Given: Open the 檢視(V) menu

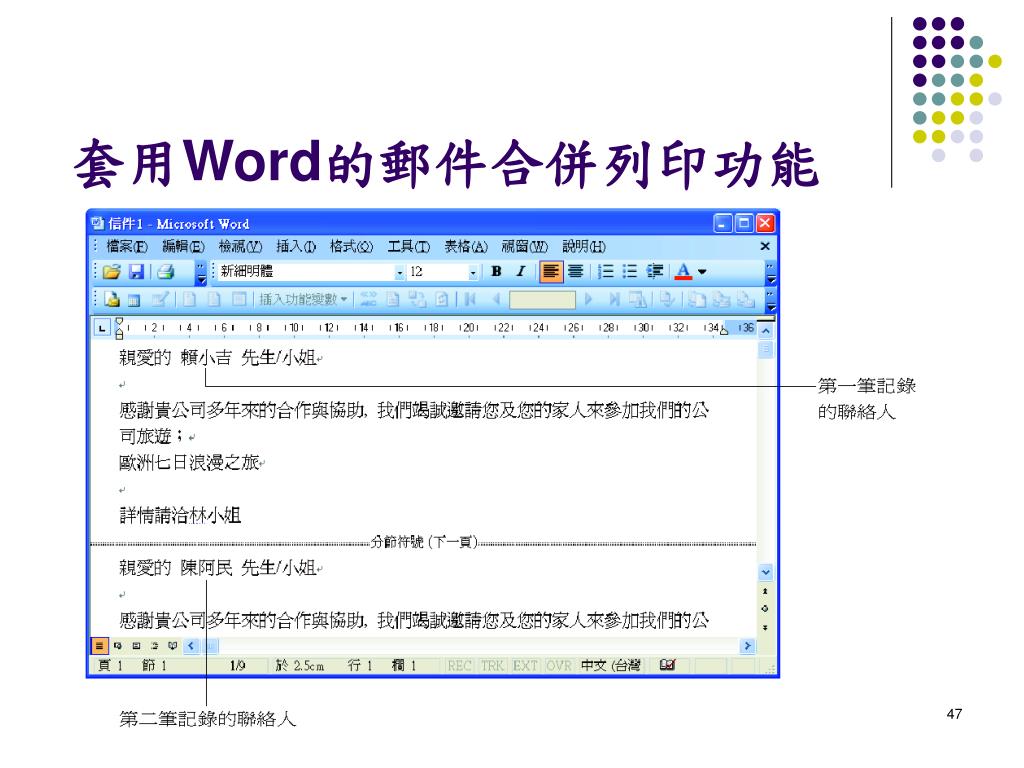Looking at the screenshot, I should pyautogui.click(x=240, y=246).
